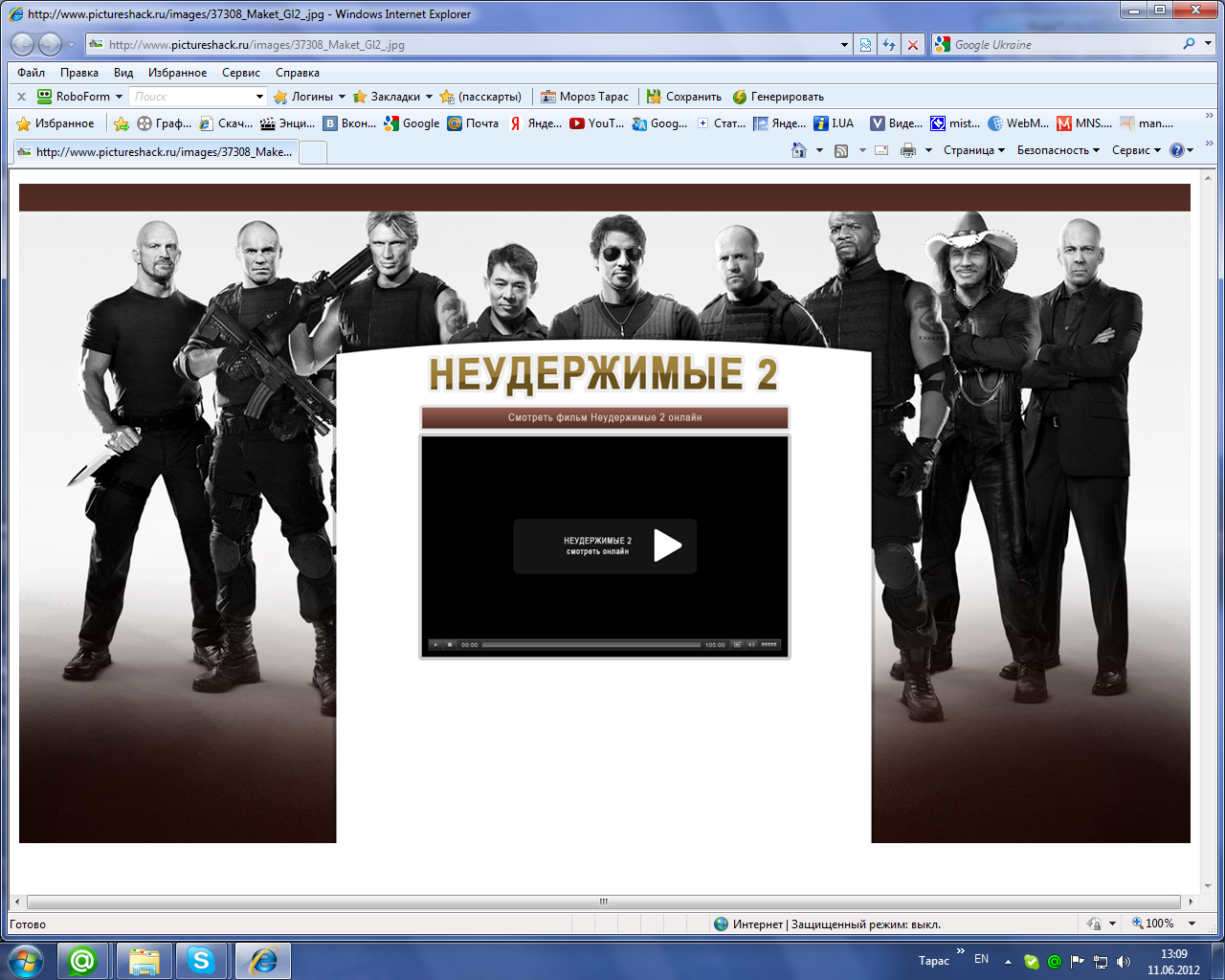The height and width of the screenshot is (980, 1225).
Task: Click the Compatibility View icon in address bar
Action: 865,44
